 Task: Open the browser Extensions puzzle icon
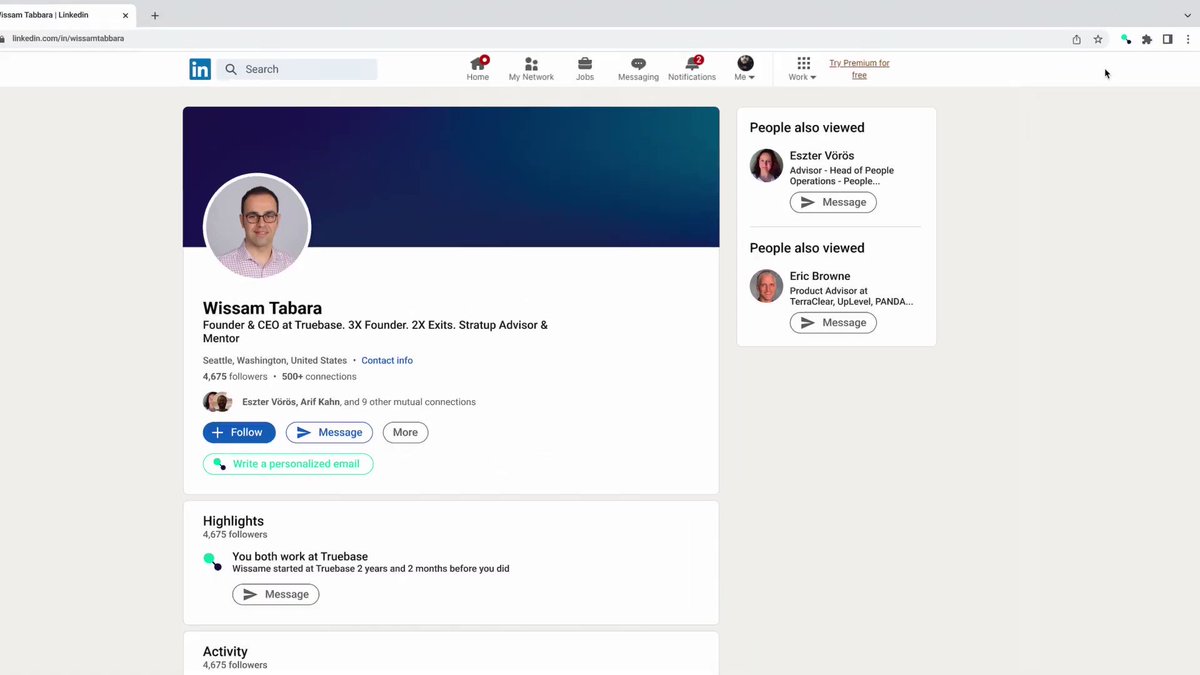point(1147,39)
